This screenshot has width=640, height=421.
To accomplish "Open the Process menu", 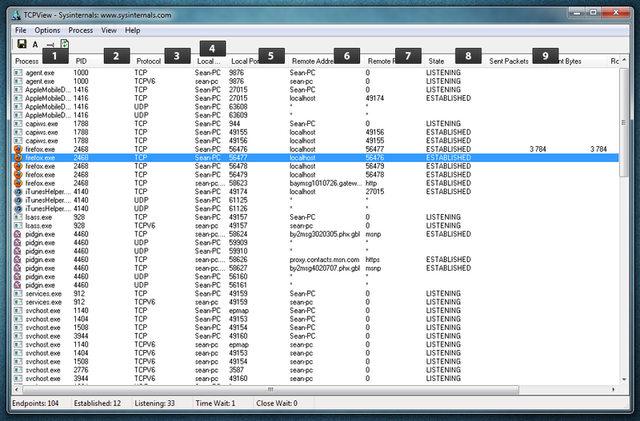I will pyautogui.click(x=80, y=30).
